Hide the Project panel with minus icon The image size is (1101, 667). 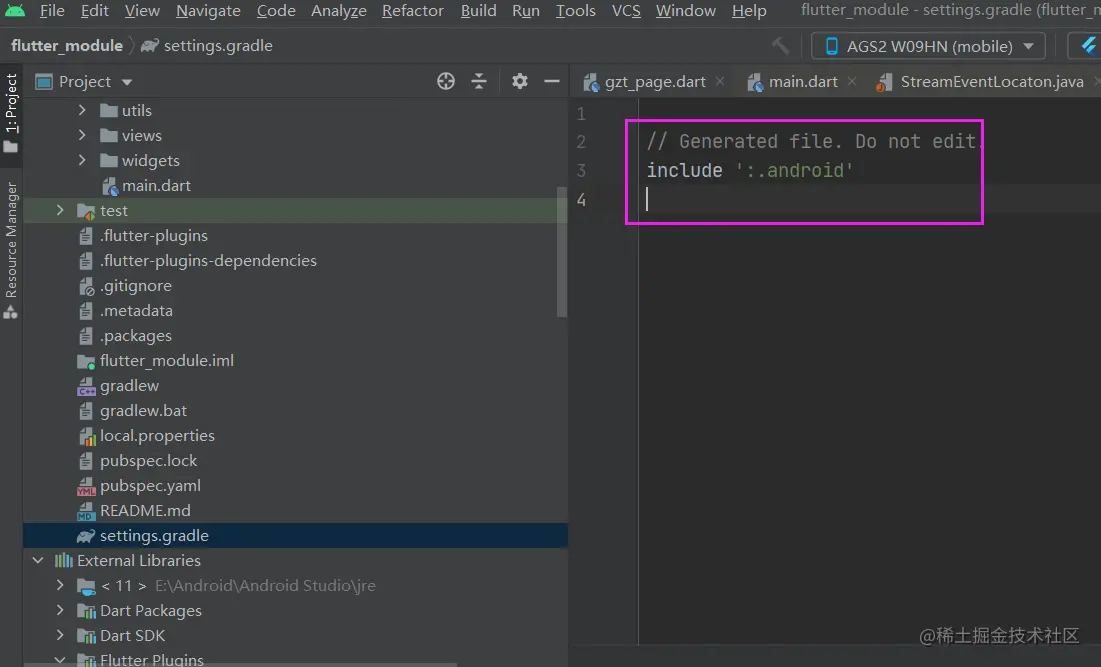coord(552,81)
